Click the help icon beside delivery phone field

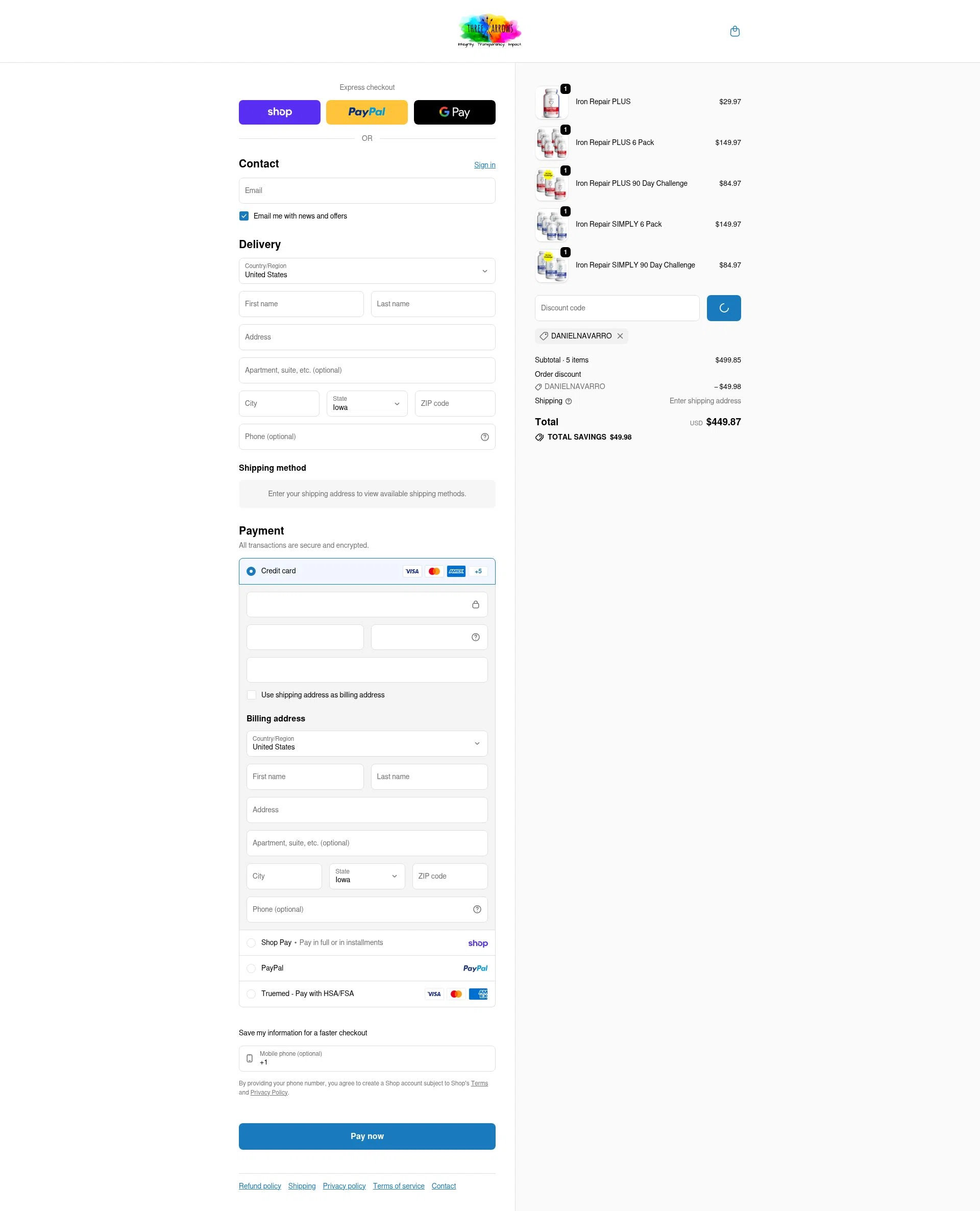tap(484, 437)
